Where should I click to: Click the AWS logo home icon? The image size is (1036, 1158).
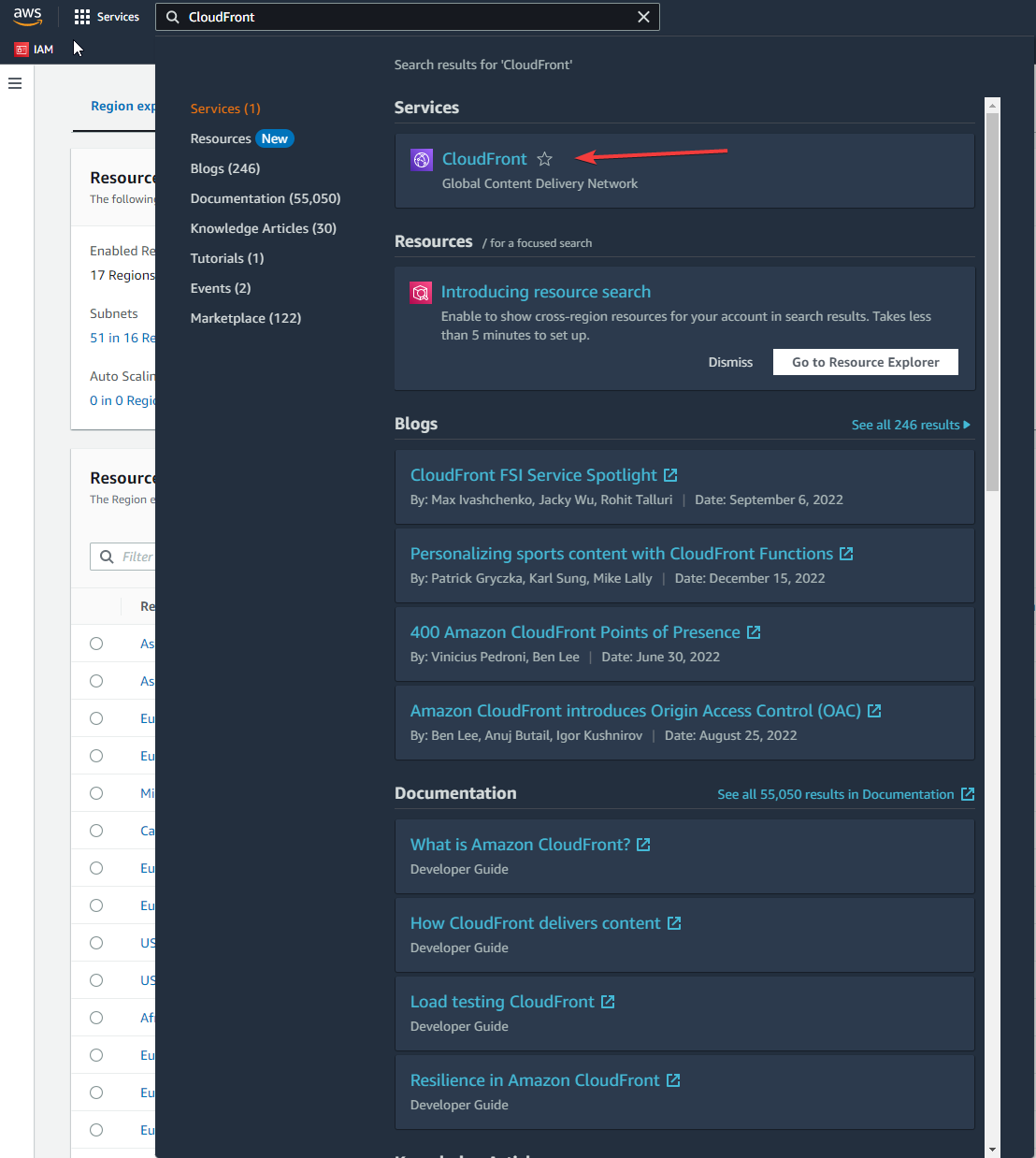click(x=28, y=17)
